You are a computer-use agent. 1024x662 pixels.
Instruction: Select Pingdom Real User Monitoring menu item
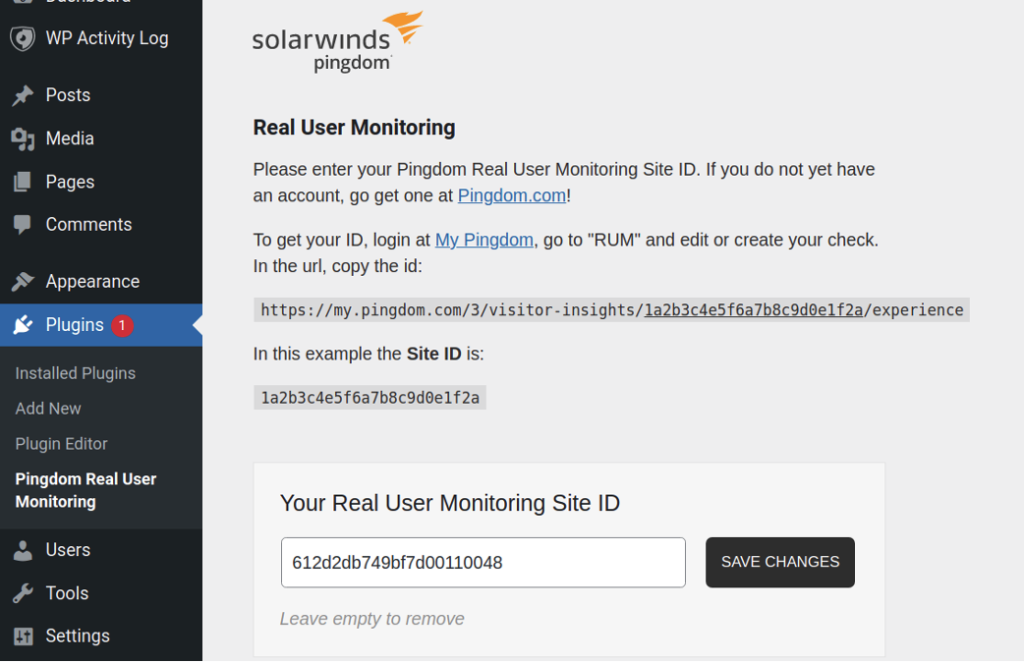tap(86, 490)
